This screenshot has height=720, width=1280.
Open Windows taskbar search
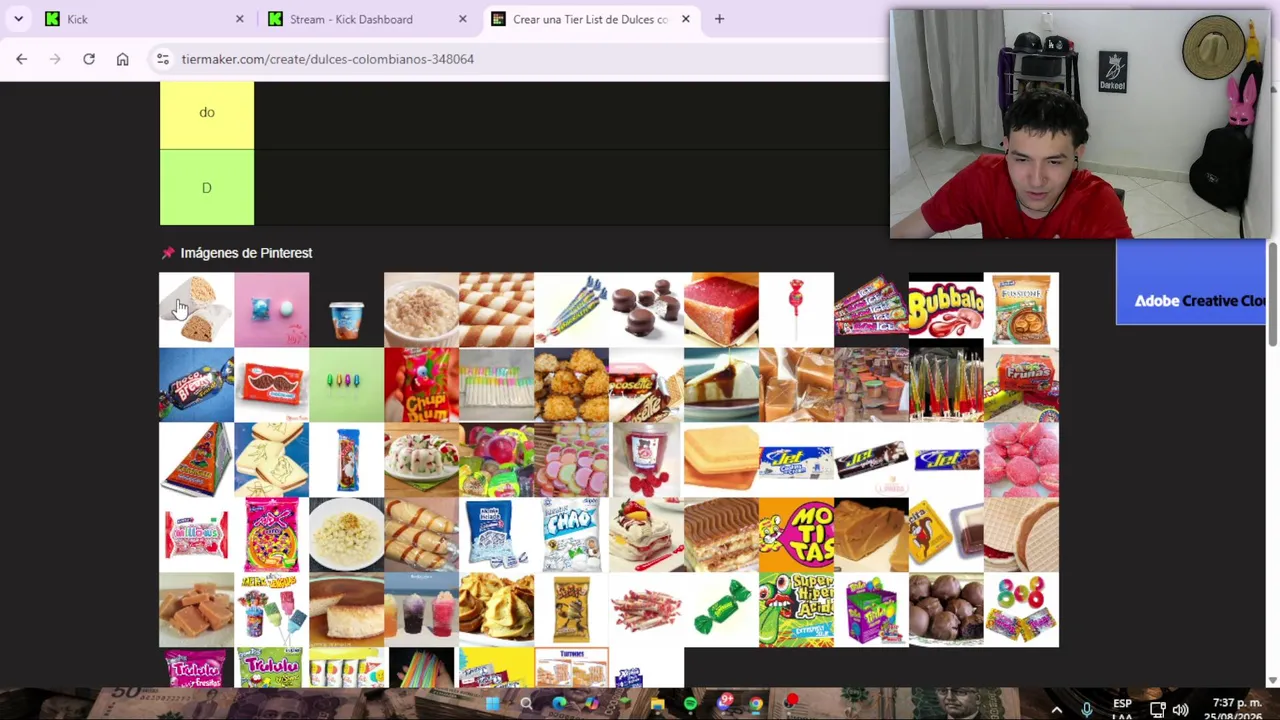point(526,705)
